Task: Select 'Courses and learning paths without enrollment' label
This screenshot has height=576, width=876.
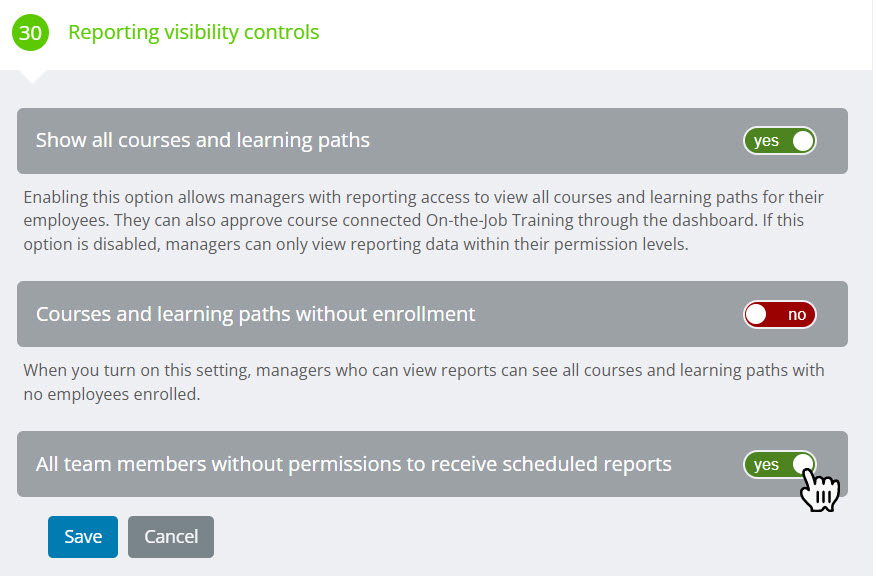Action: [255, 314]
